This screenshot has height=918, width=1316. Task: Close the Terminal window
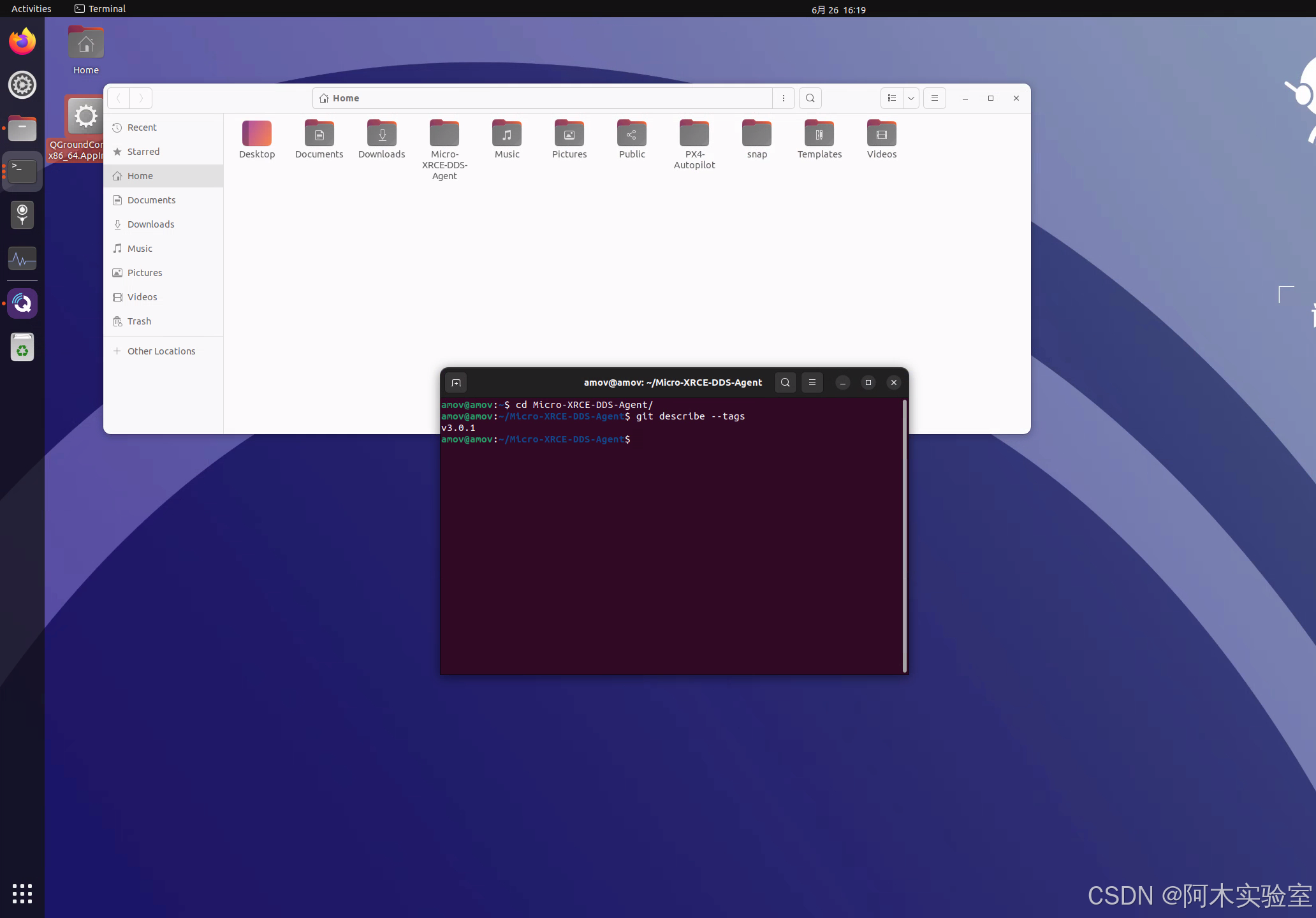tap(894, 382)
